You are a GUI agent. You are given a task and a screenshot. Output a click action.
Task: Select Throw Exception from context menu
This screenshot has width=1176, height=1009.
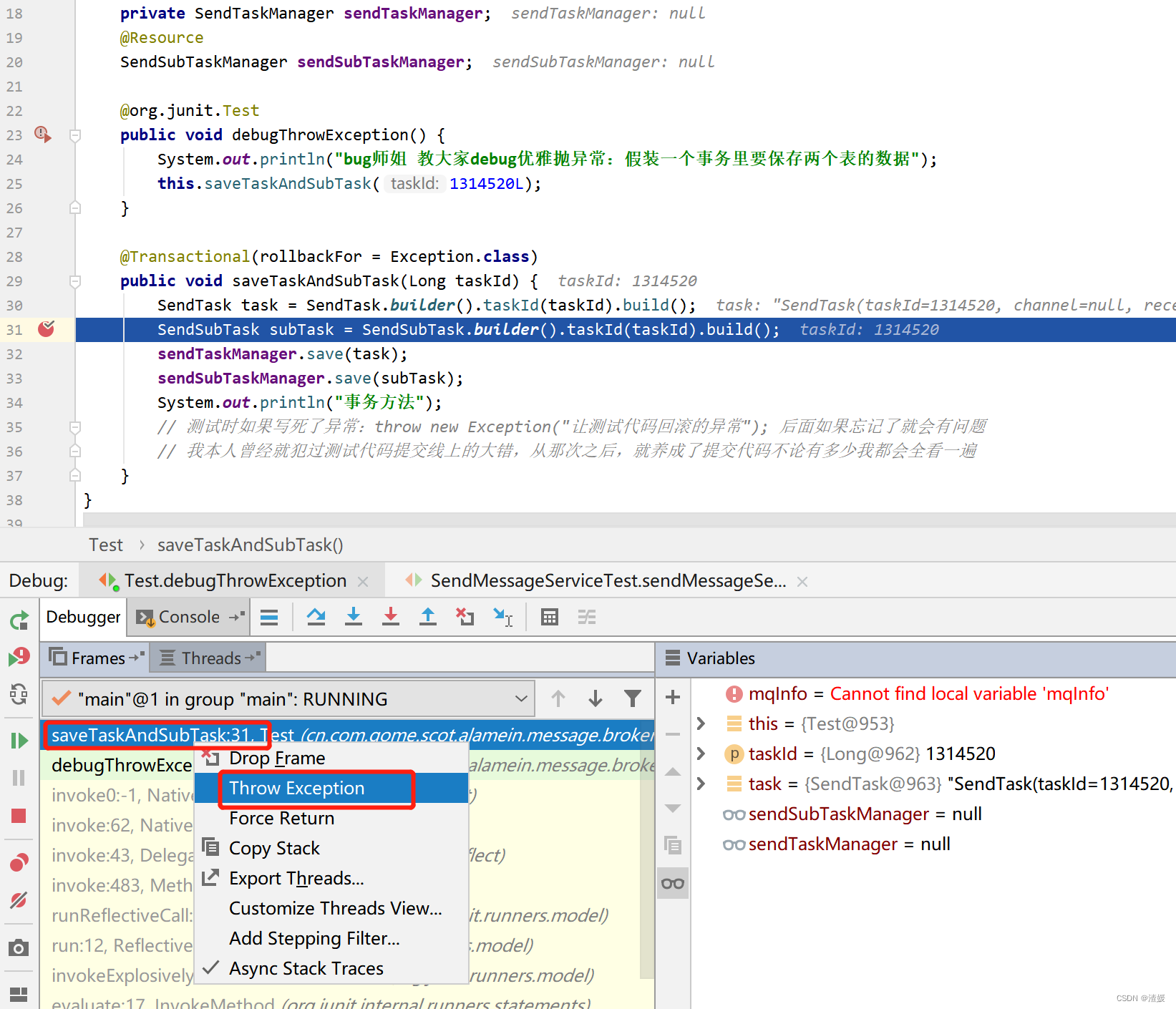click(x=296, y=788)
